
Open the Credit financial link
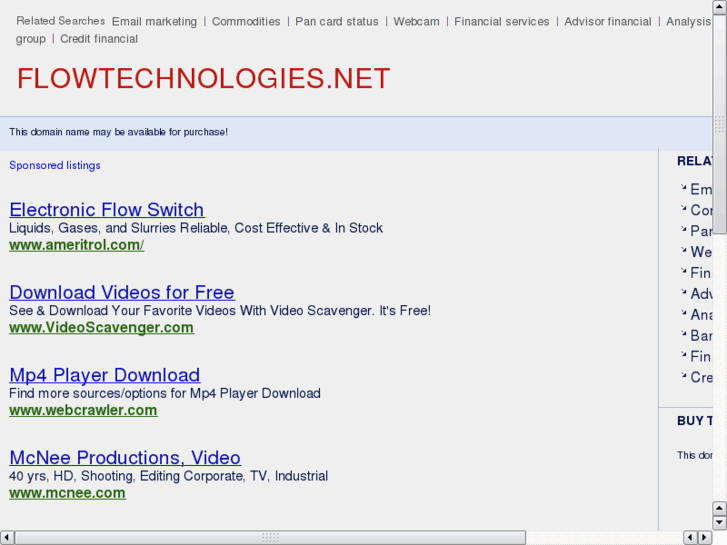click(99, 39)
